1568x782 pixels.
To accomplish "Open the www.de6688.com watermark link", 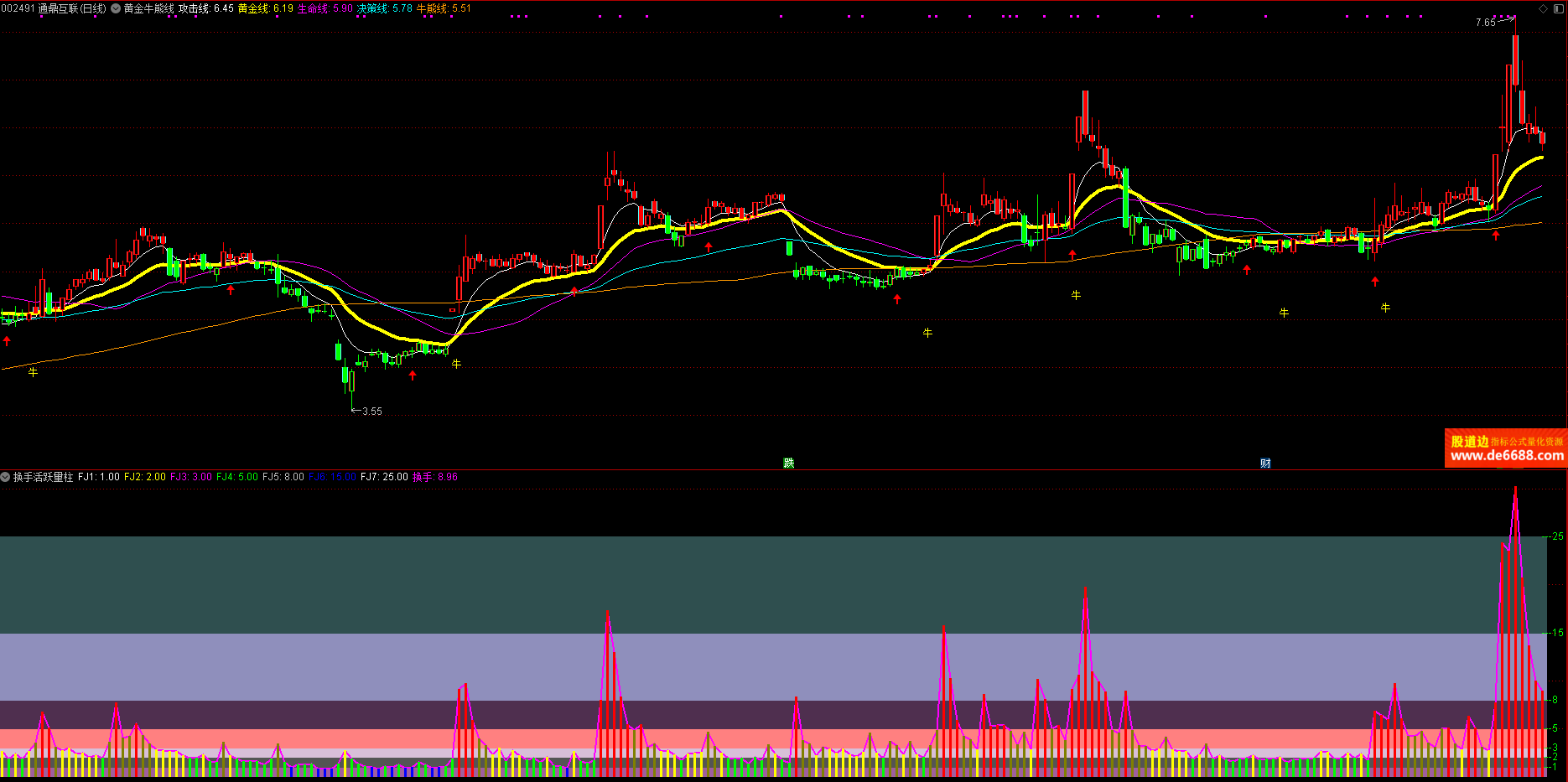I will [x=1506, y=456].
